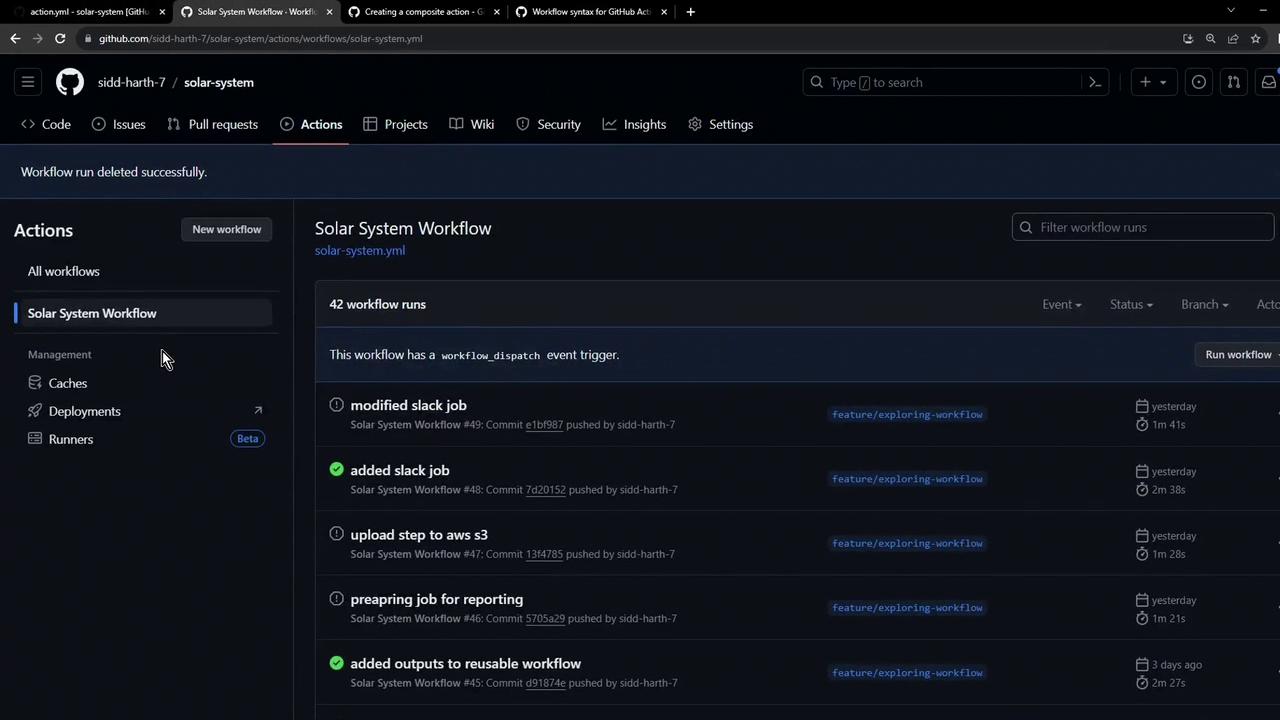1280x720 pixels.
Task: Open the Projects repository tab
Action: (395, 124)
